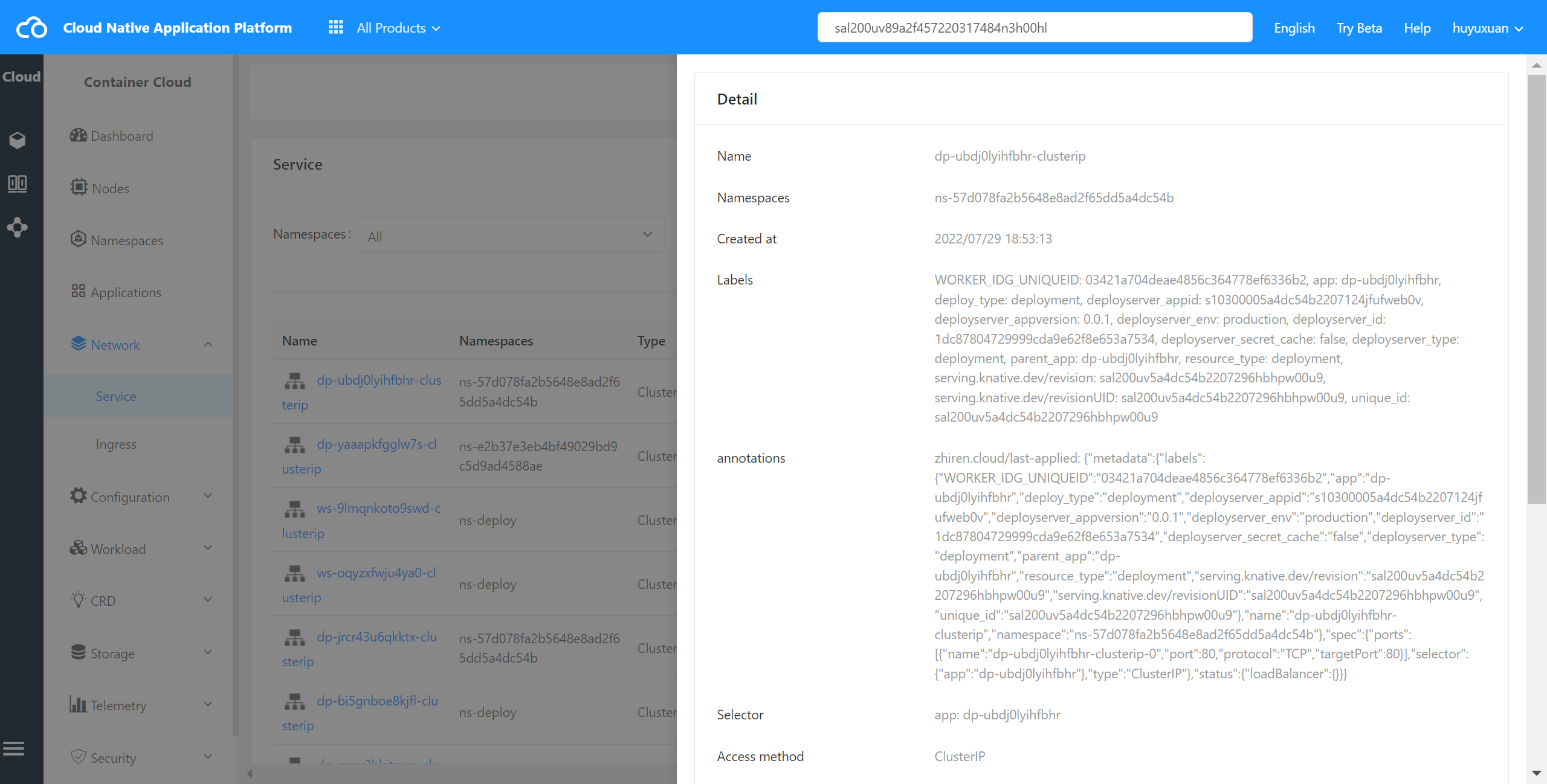This screenshot has height=784, width=1547.
Task: Select the book-style panels icon in left rail
Action: tap(18, 184)
